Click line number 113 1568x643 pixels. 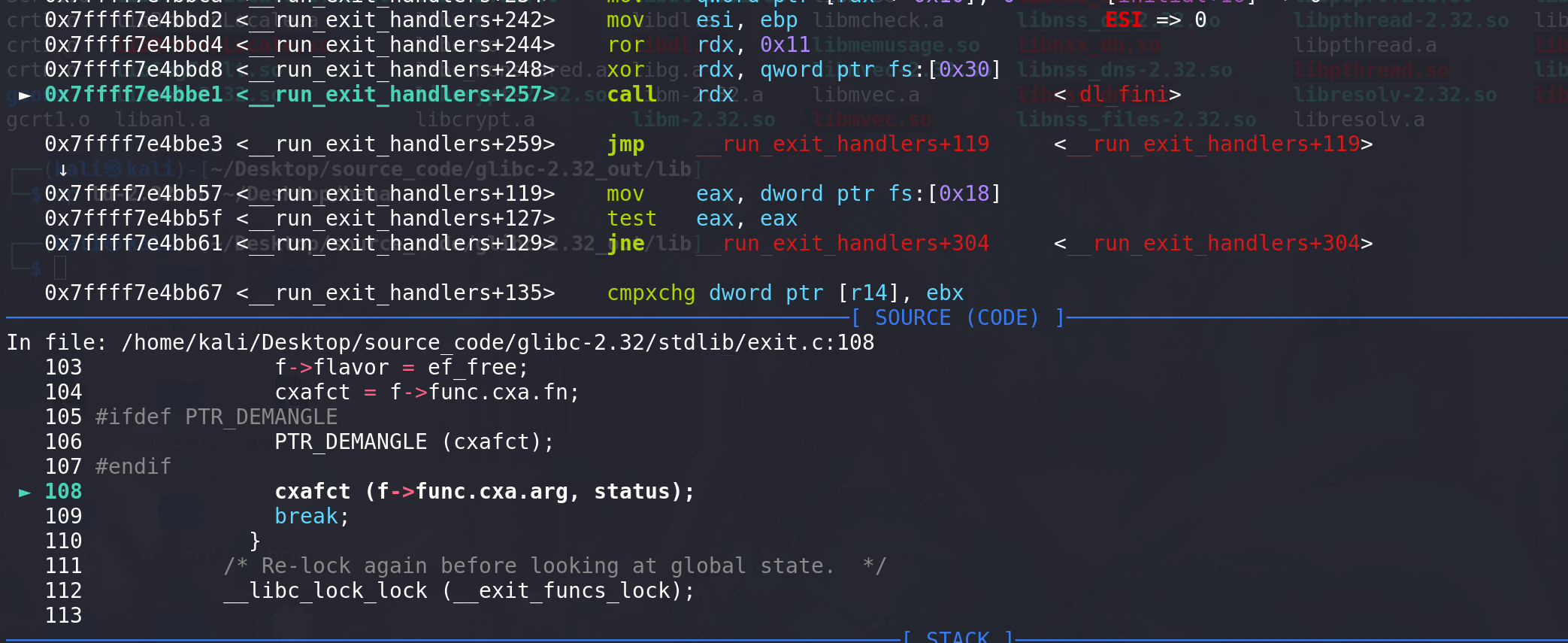[x=63, y=615]
